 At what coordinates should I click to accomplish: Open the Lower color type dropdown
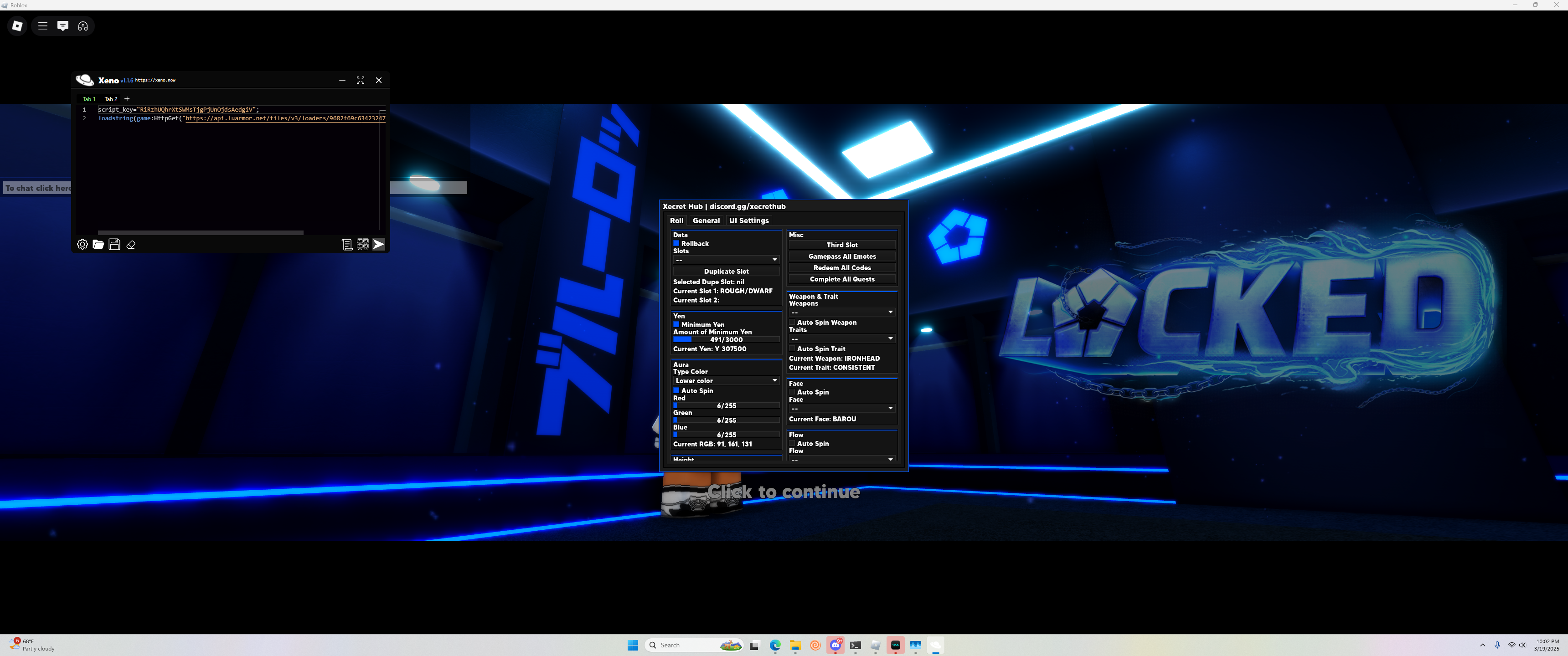coord(726,380)
